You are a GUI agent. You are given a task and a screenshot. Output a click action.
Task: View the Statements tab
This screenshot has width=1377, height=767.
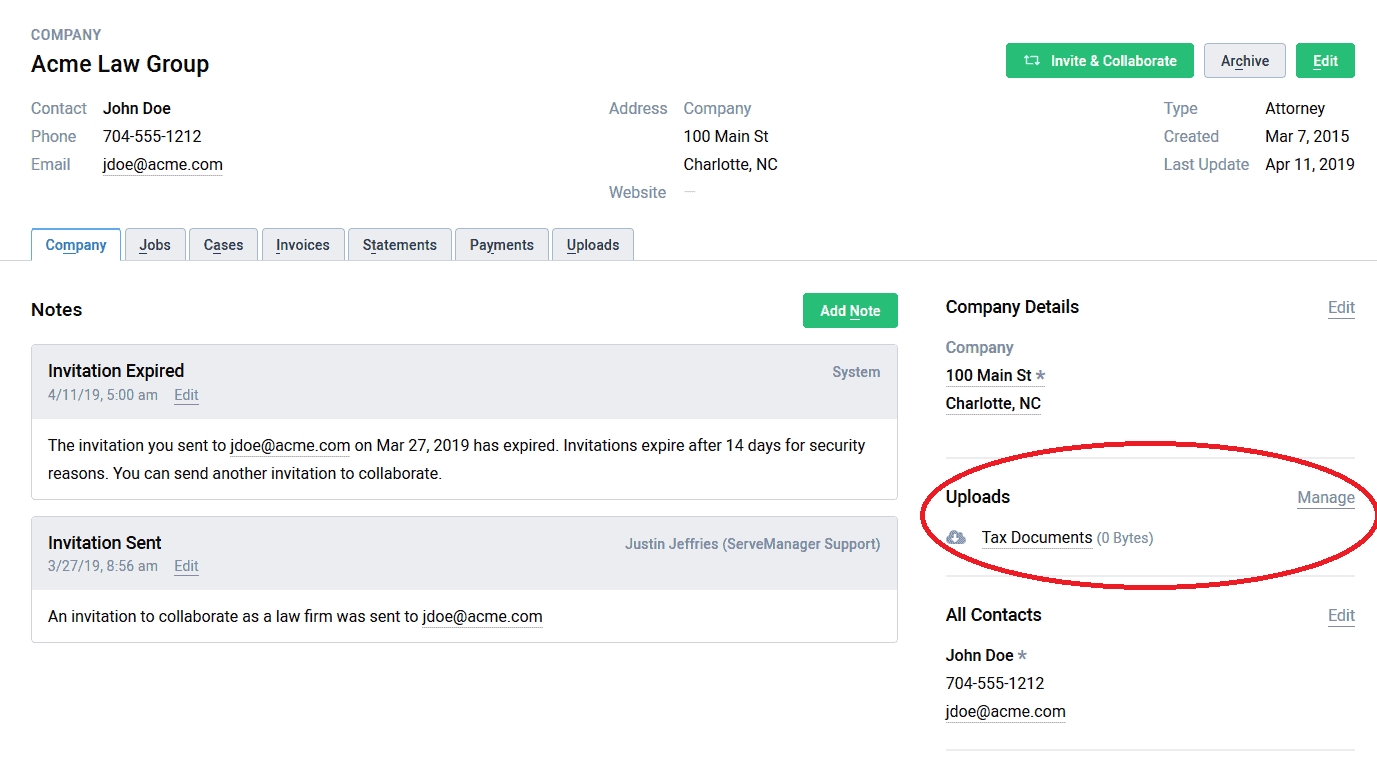tap(399, 244)
